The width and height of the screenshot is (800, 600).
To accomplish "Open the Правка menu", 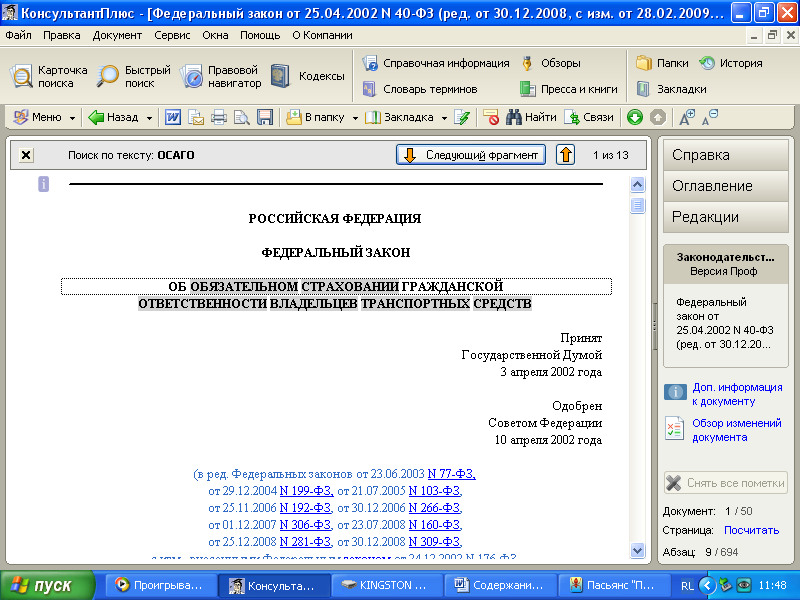I will (62, 35).
